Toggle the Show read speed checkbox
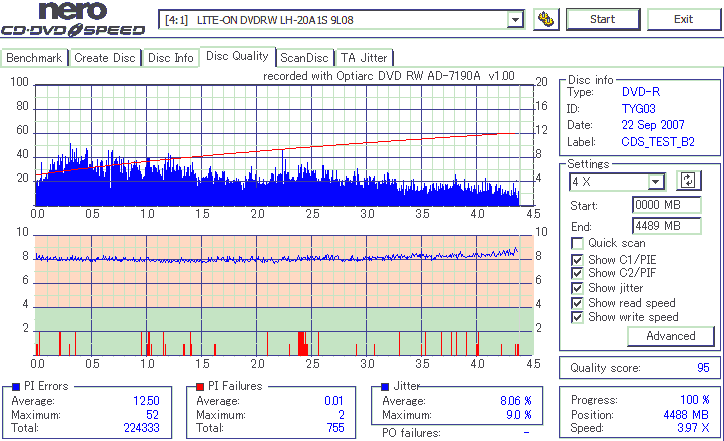724x441 pixels. pos(577,303)
